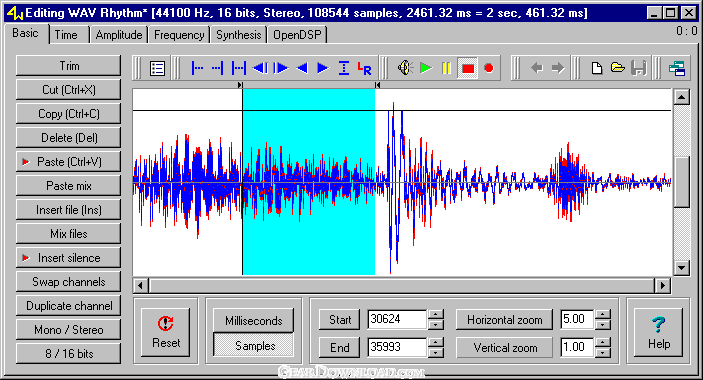Click the horizontal scrollbar right arrow
This screenshot has height=380, width=703.
(x=663, y=285)
